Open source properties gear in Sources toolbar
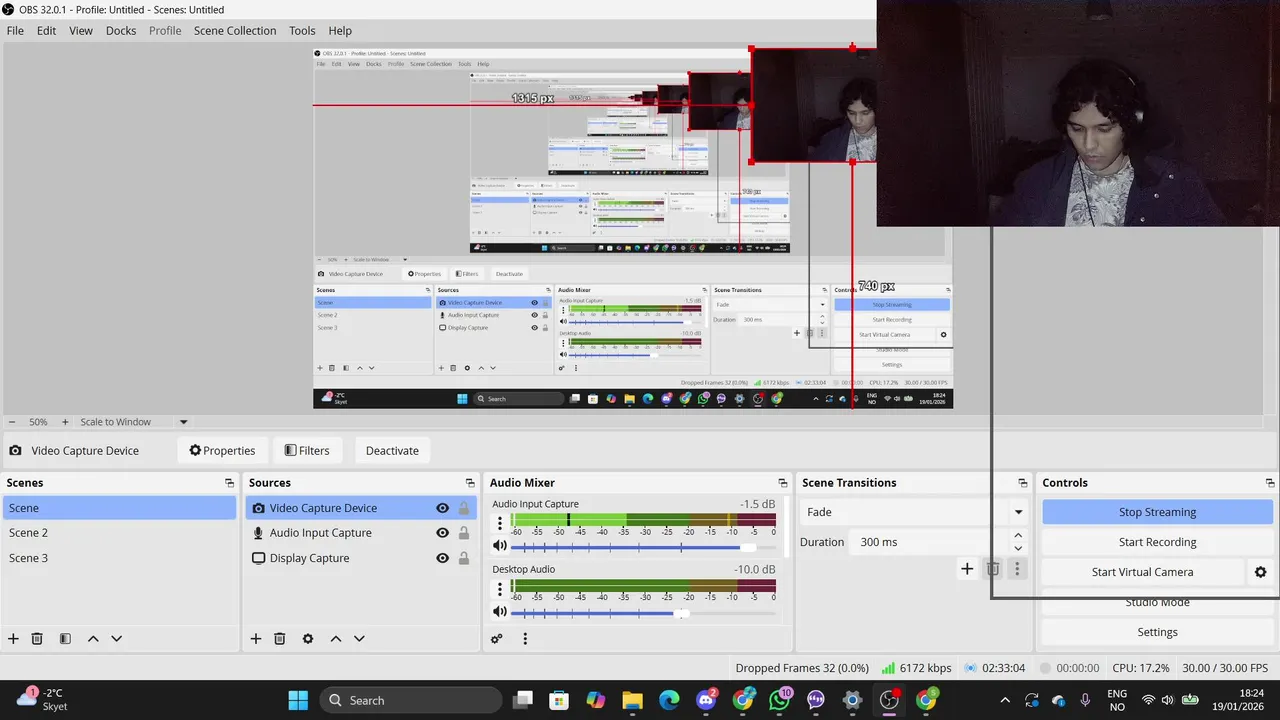1280x720 pixels. coord(308,639)
